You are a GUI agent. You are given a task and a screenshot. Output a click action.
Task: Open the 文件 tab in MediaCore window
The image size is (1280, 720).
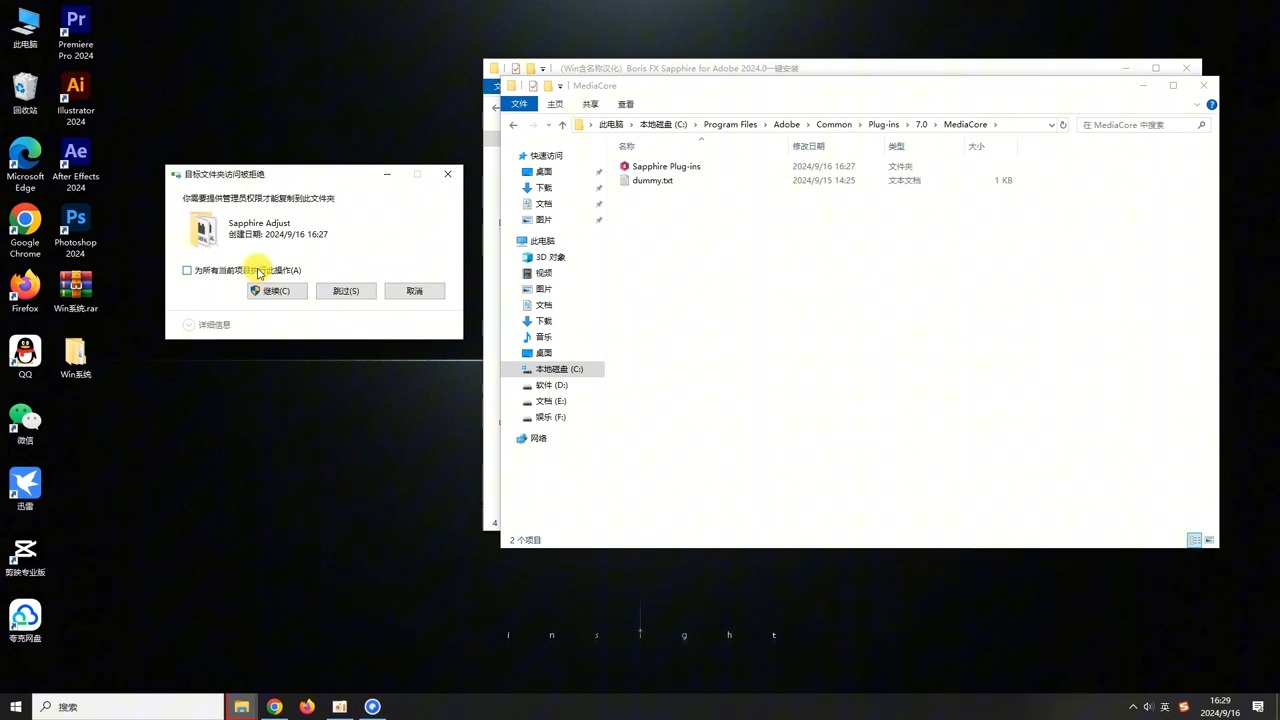point(519,104)
